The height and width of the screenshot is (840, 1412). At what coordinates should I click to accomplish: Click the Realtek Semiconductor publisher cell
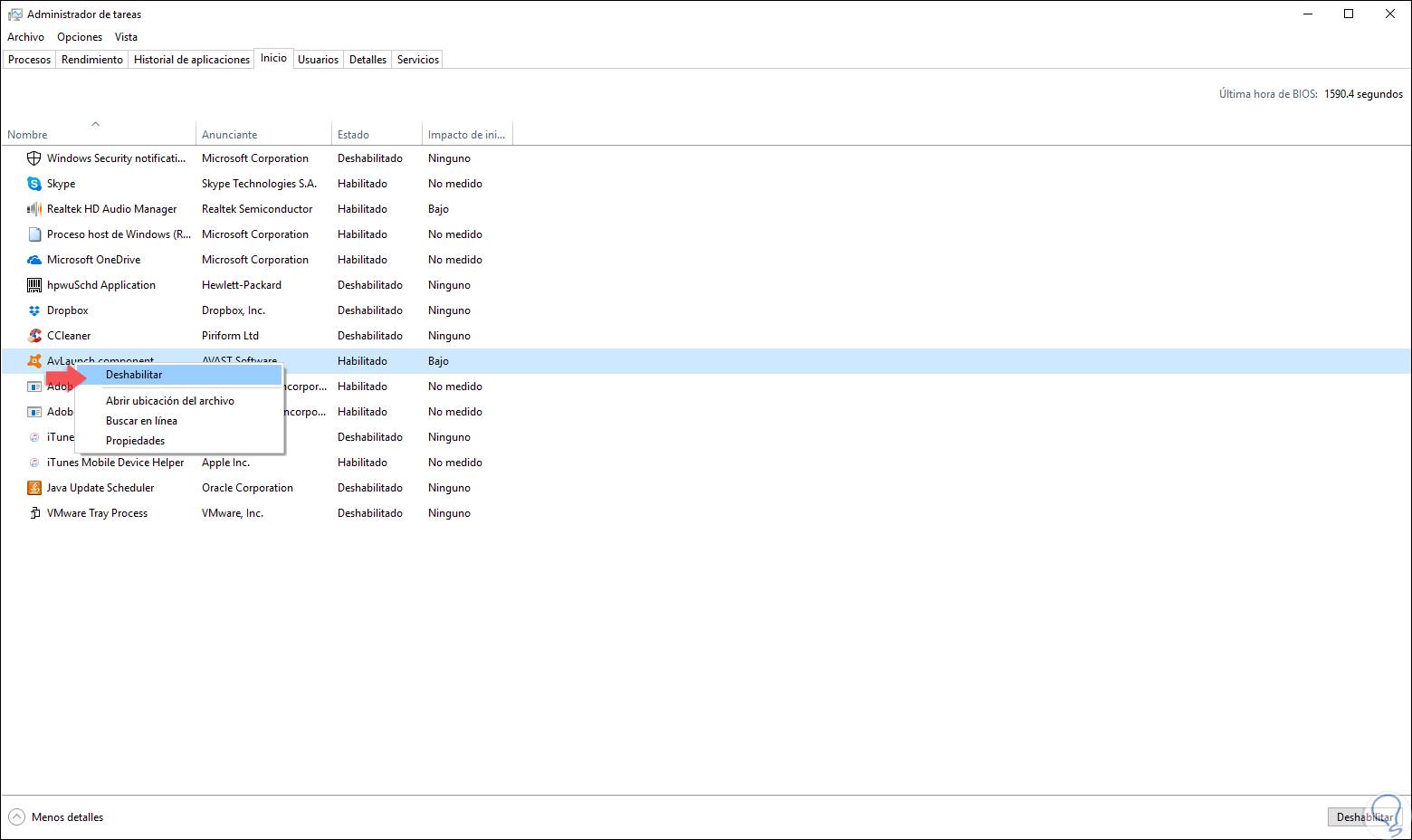[257, 209]
